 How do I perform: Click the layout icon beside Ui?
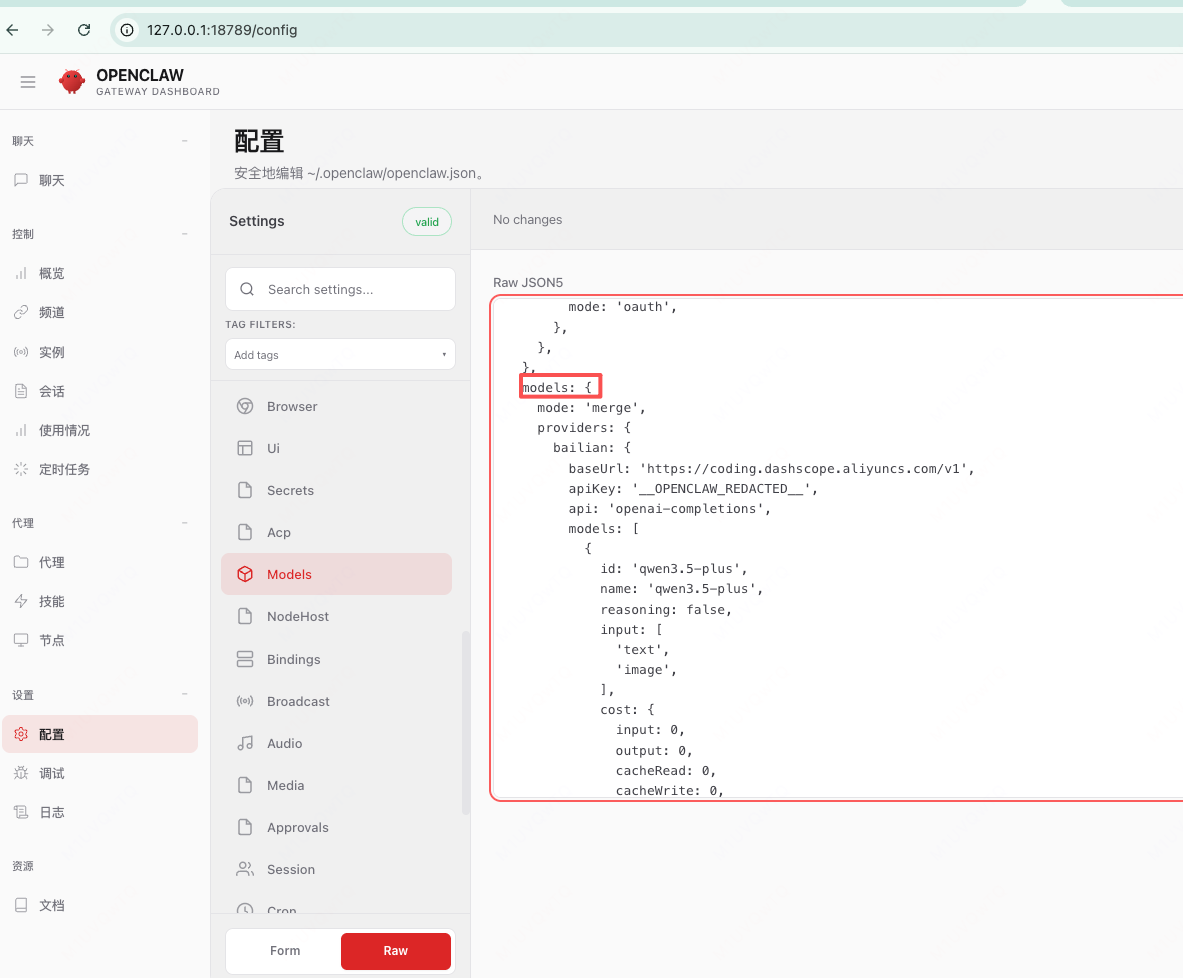245,448
